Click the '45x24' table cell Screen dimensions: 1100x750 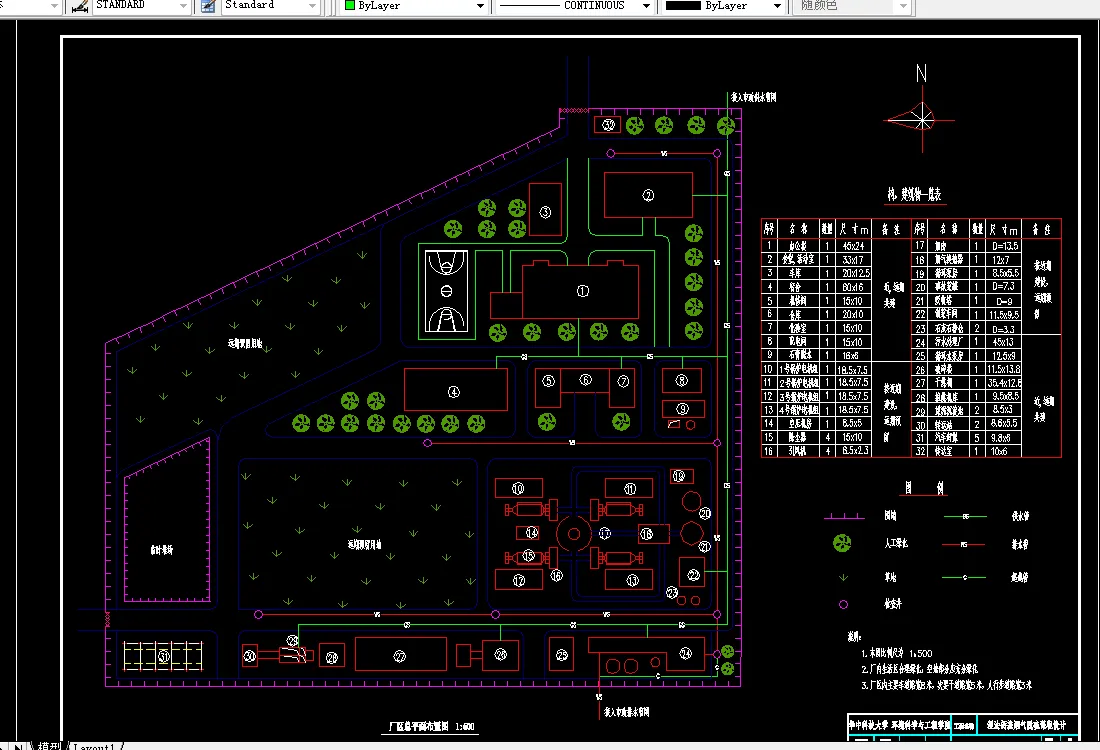pyautogui.click(x=853, y=246)
